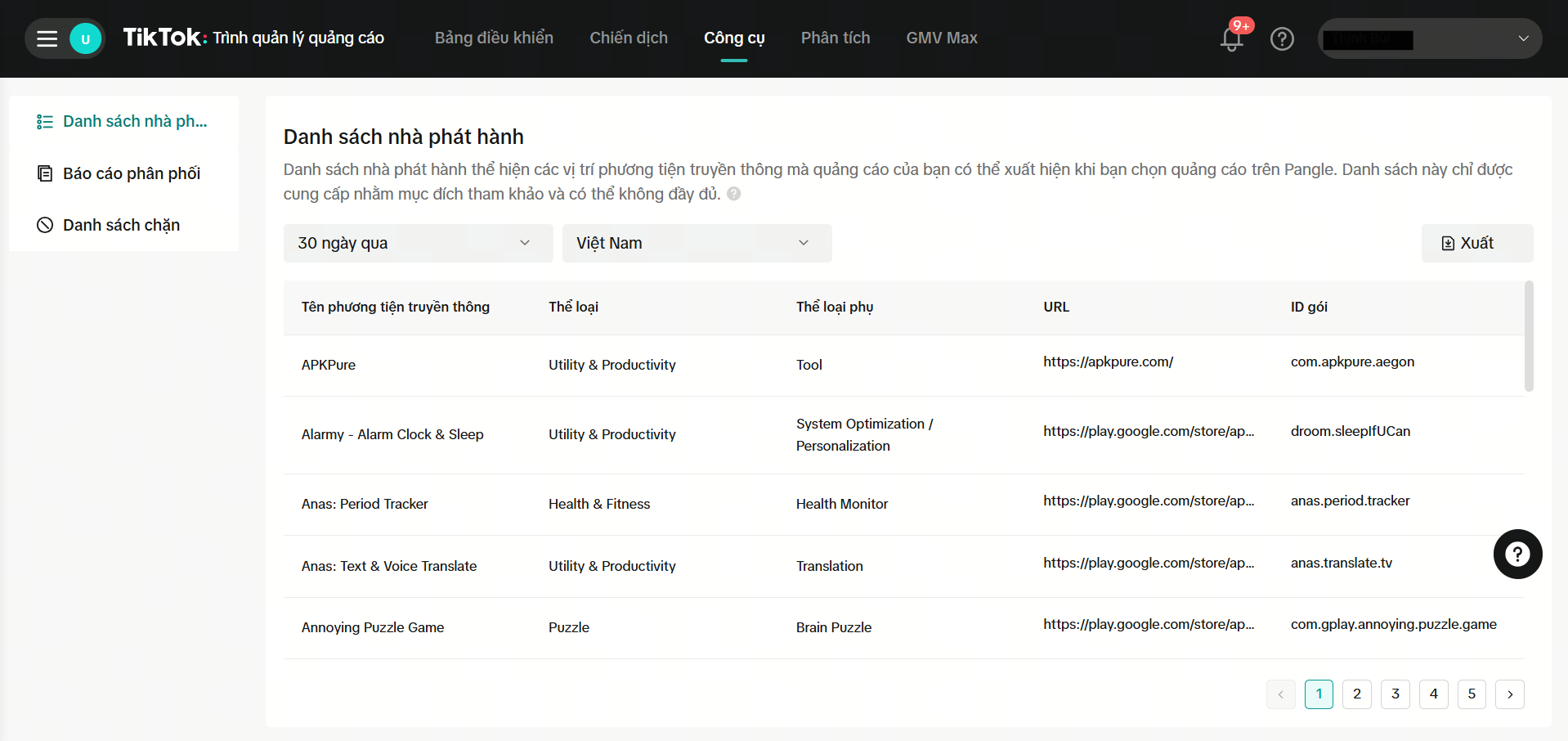
Task: Click the Brain Puzzle subcategory cell
Action: 834,627
